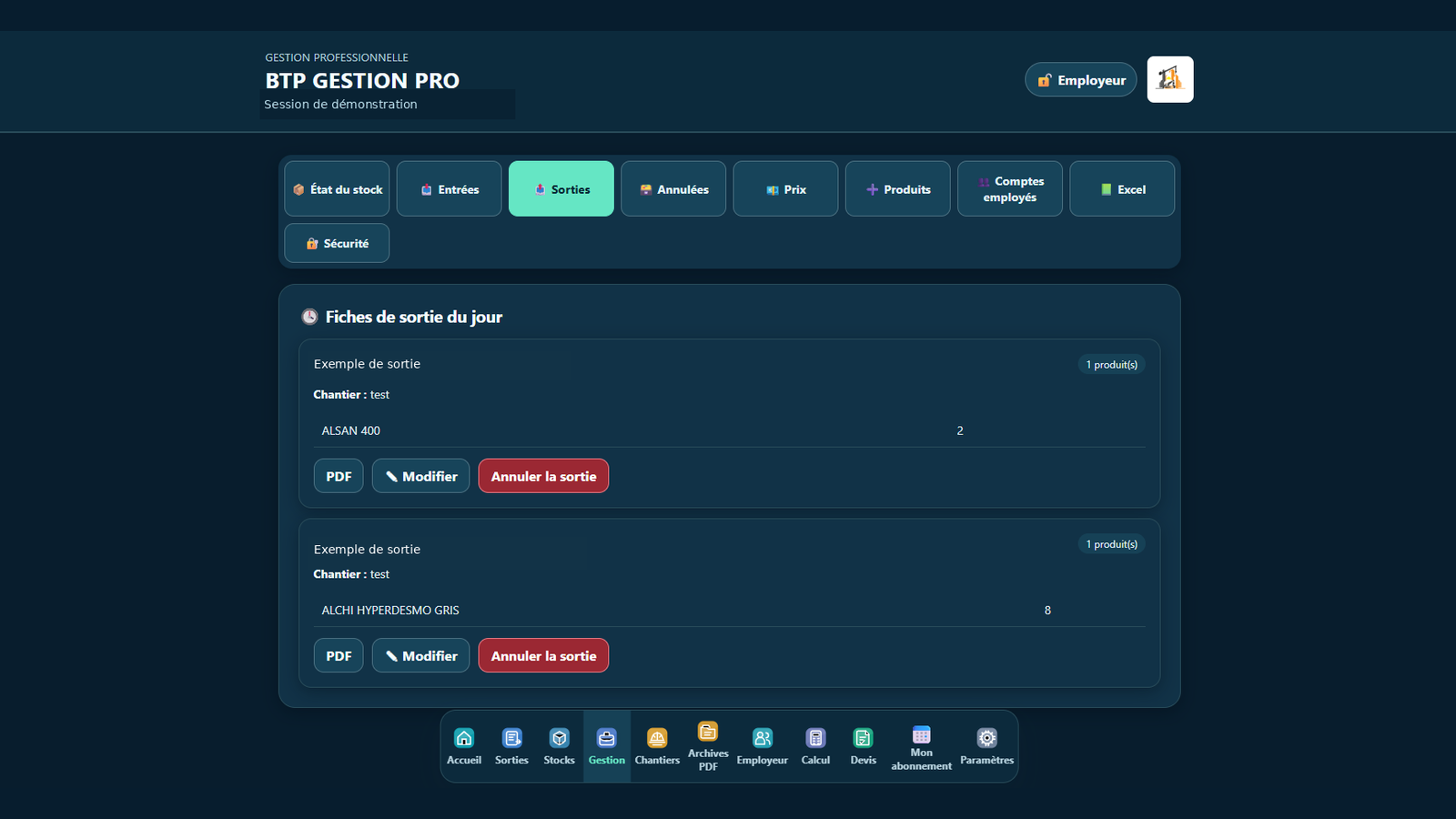Click the product count badge on ALSAN card

[x=1111, y=364]
